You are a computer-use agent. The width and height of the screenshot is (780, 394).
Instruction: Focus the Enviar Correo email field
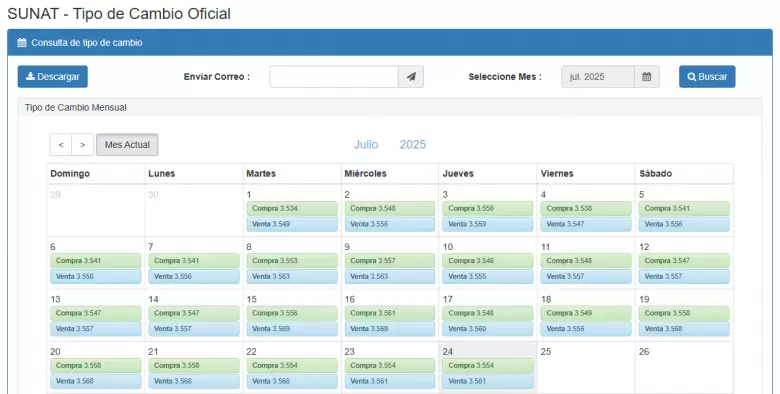(334, 77)
